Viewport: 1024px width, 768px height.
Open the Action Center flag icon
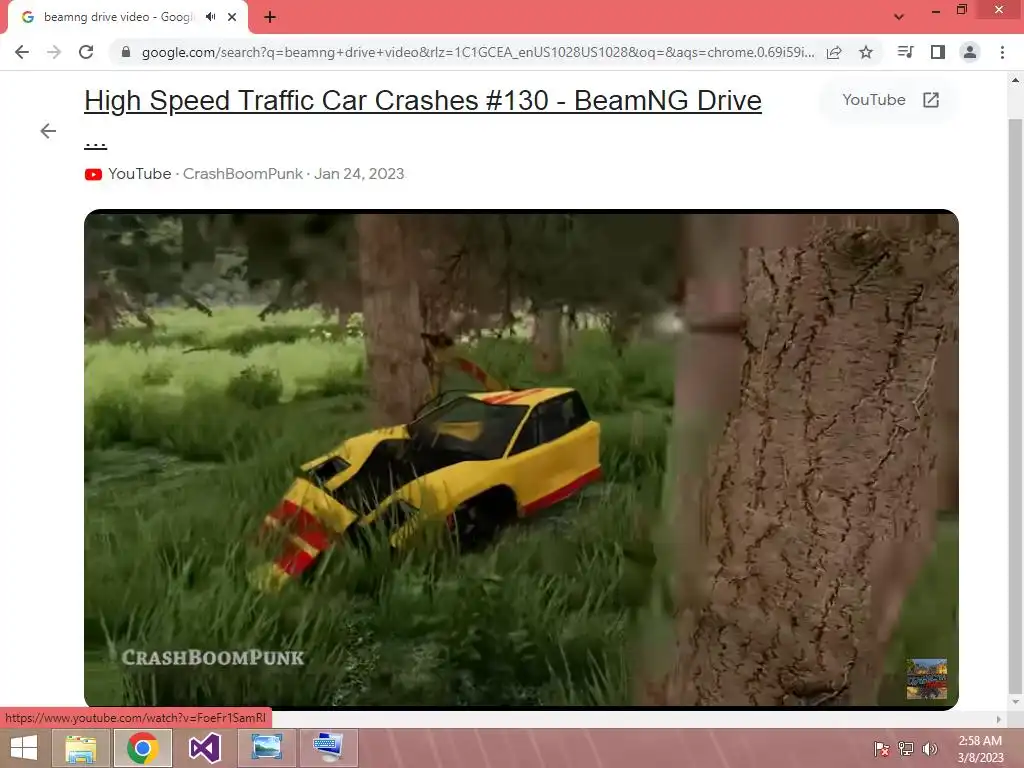coord(881,748)
